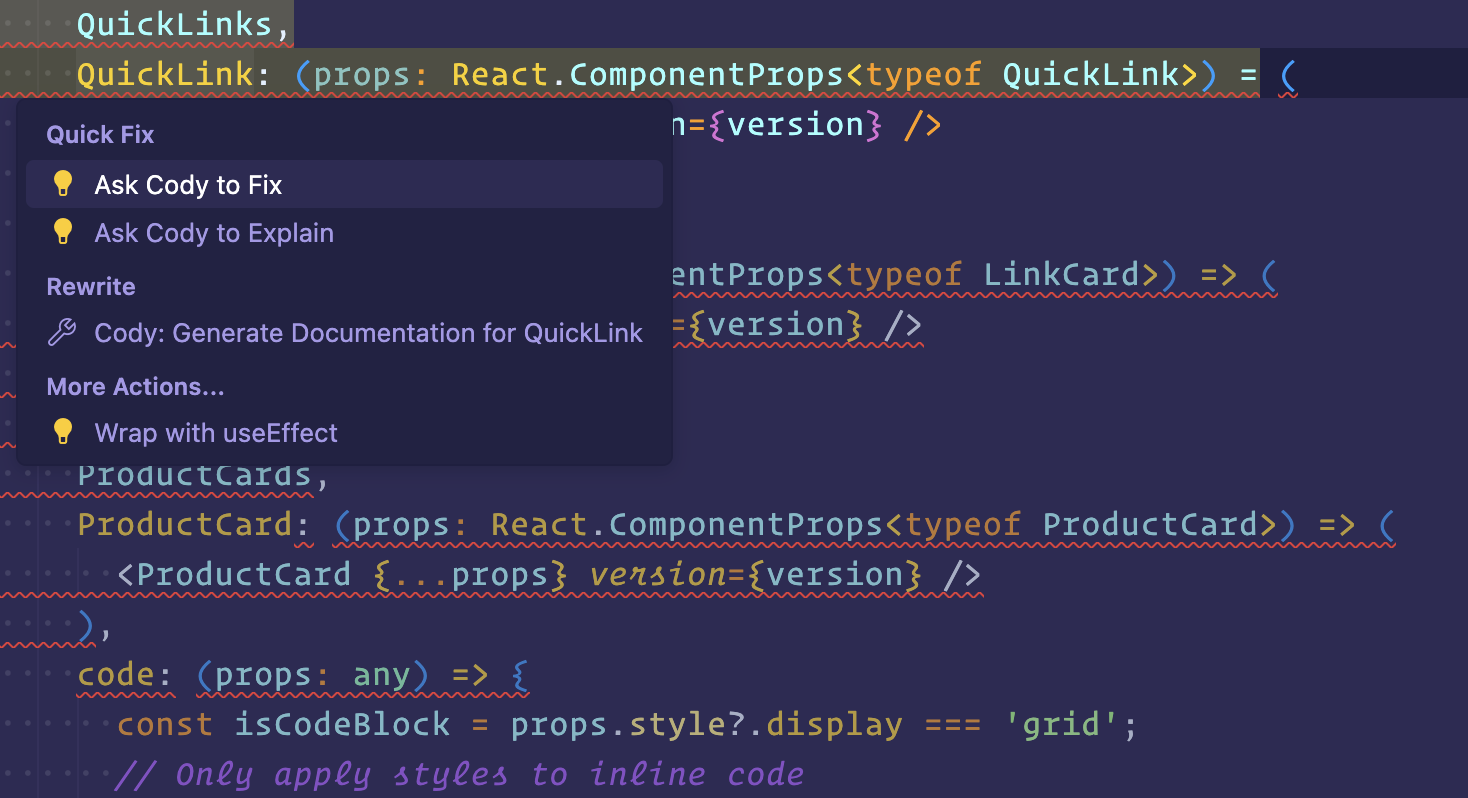The width and height of the screenshot is (1468, 798).
Task: Click the code: property name
Action: (126, 674)
